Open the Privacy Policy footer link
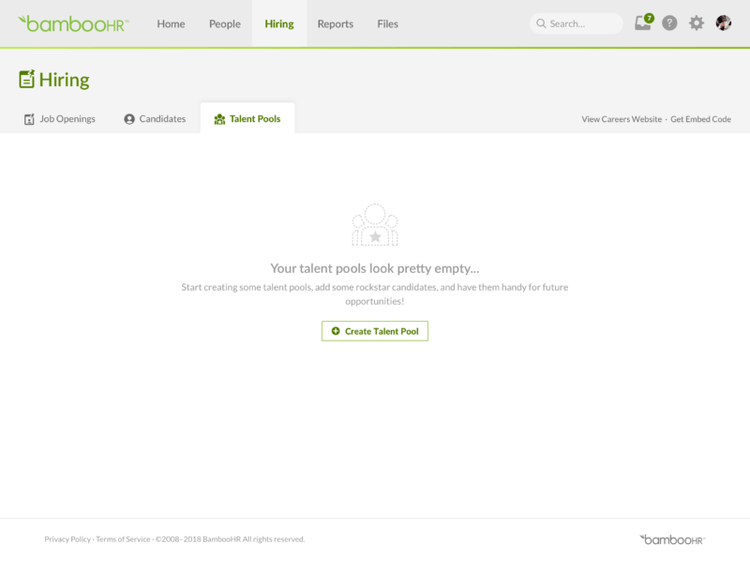 coord(67,539)
